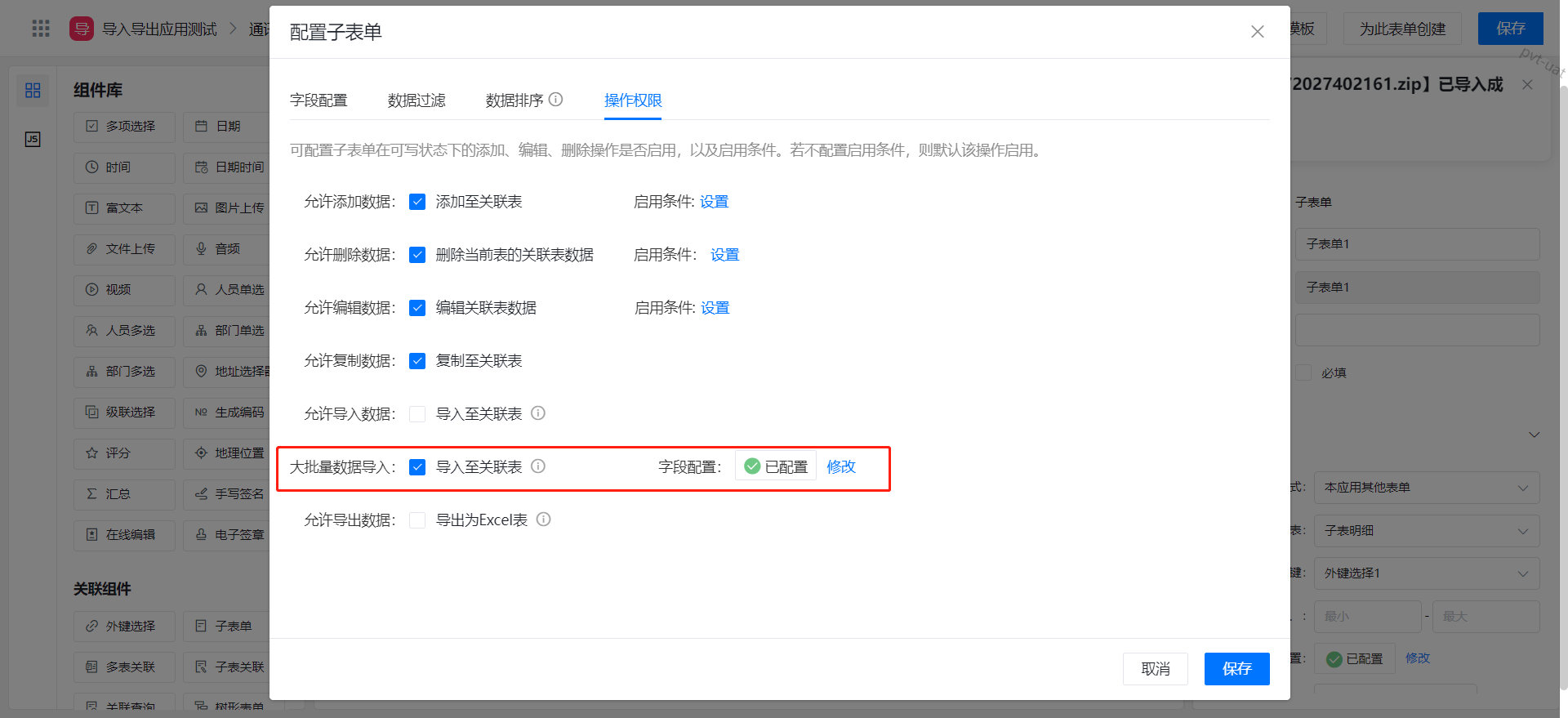Click 保存 button in dialog footer
The image size is (1568, 718).
pyautogui.click(x=1236, y=669)
